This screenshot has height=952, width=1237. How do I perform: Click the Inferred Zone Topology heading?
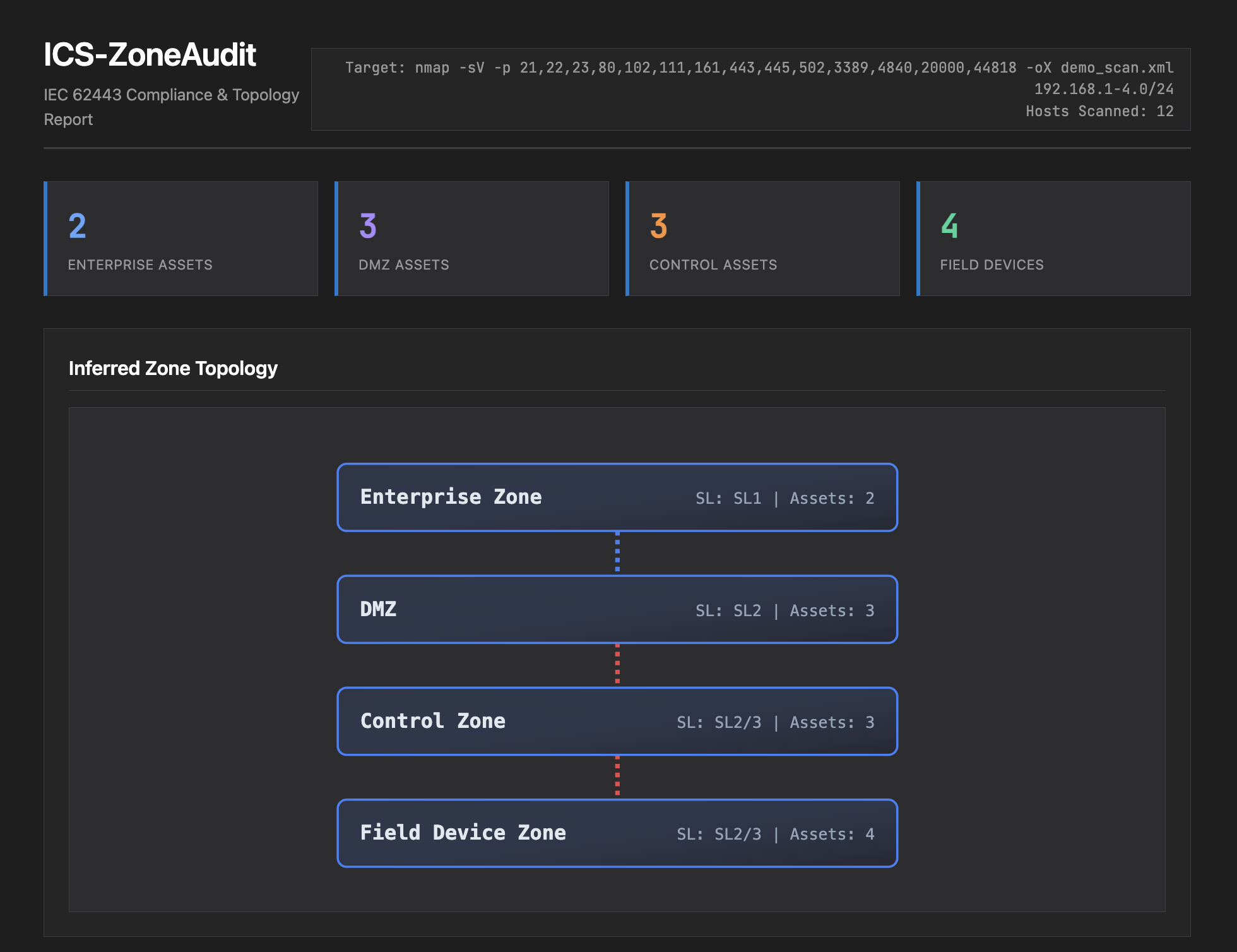point(173,368)
